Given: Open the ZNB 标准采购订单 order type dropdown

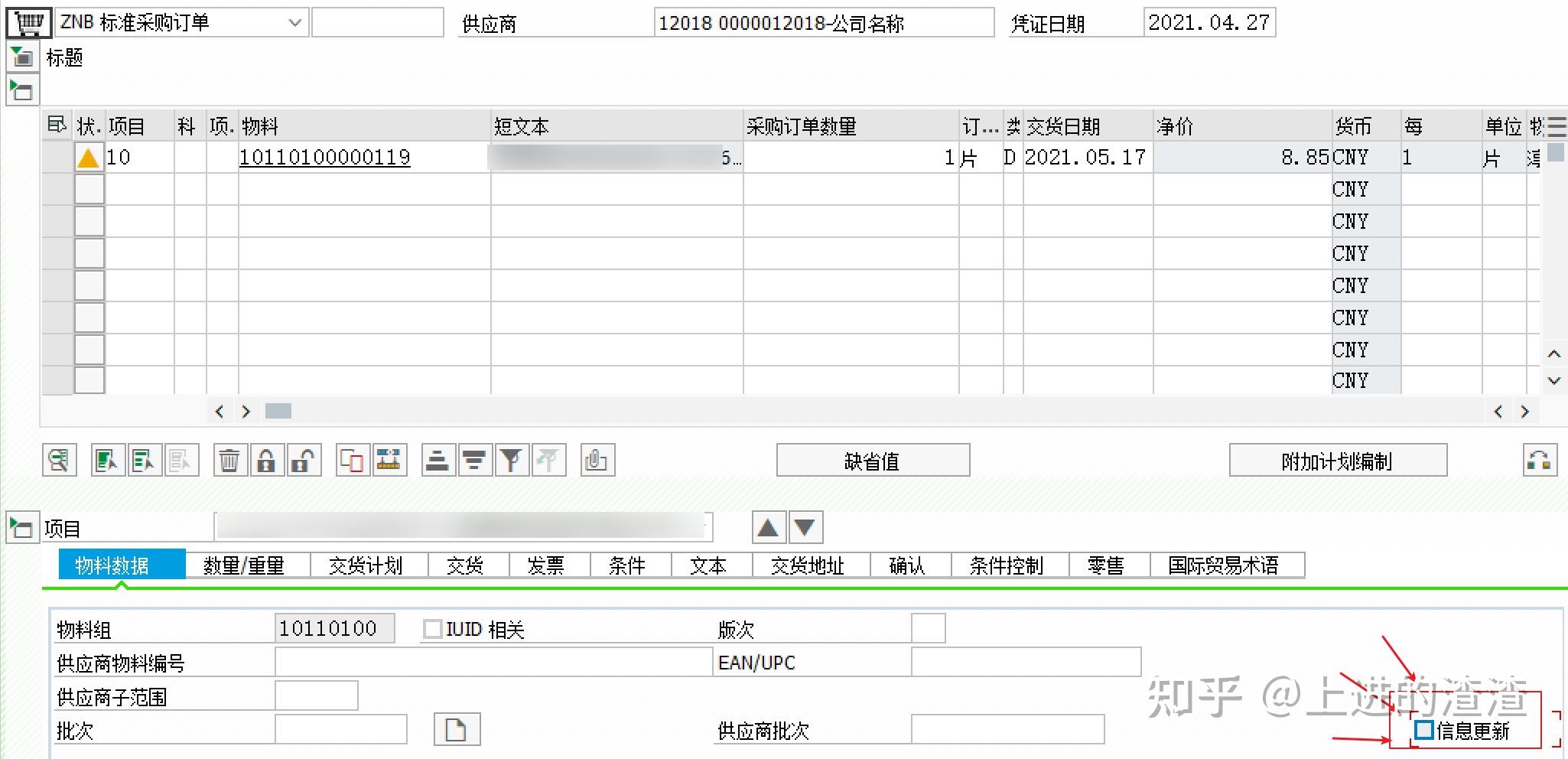Looking at the screenshot, I should 295,22.
